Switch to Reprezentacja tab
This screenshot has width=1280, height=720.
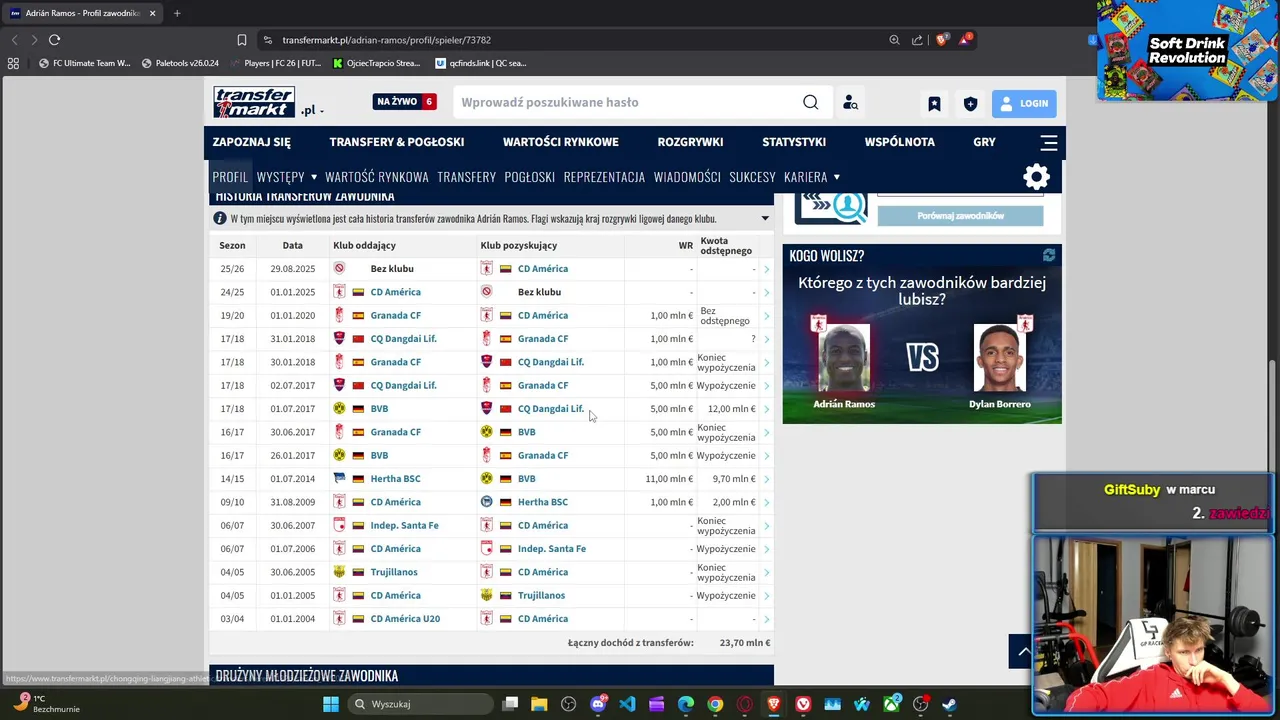(604, 177)
